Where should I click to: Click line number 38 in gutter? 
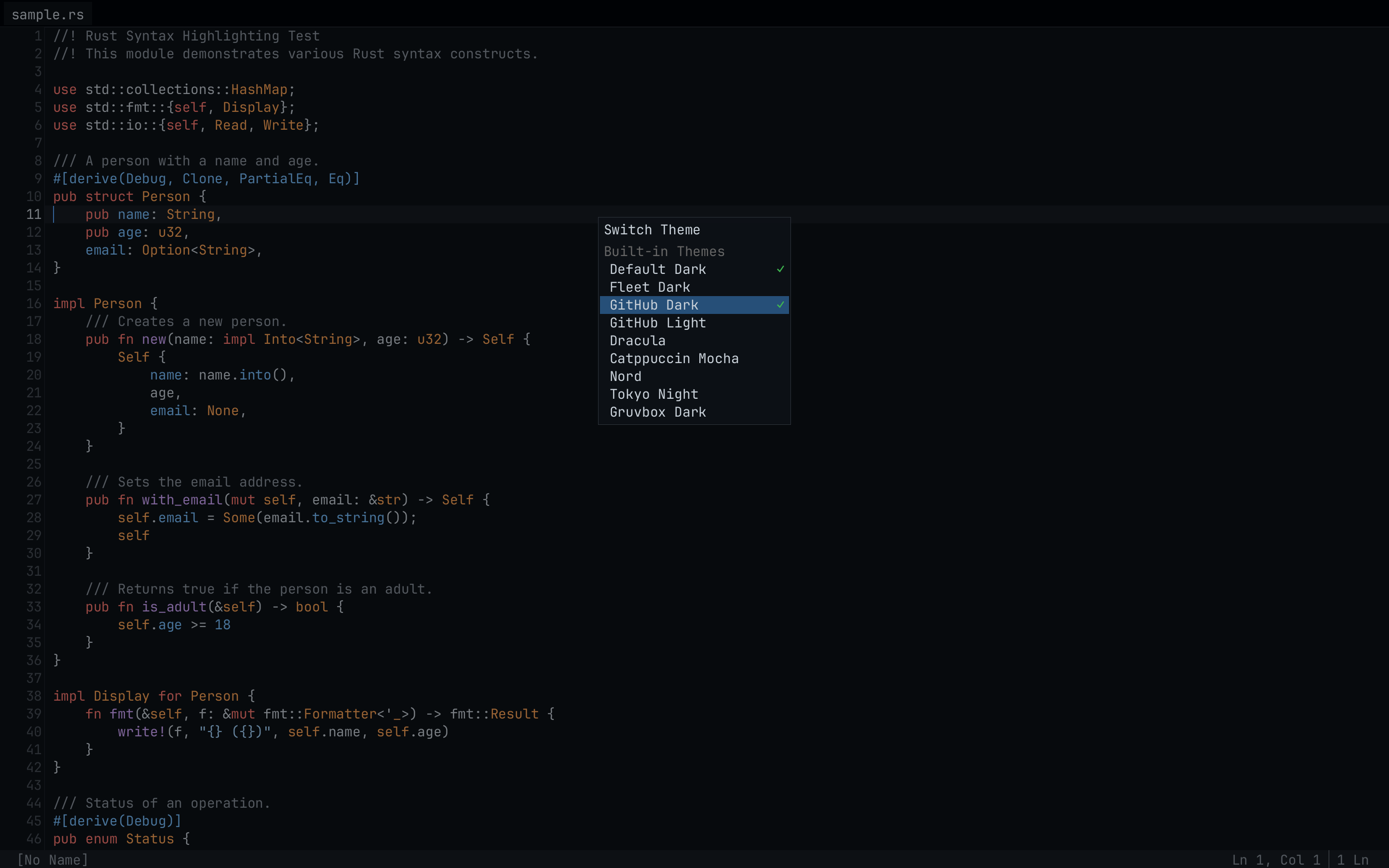coord(33,696)
